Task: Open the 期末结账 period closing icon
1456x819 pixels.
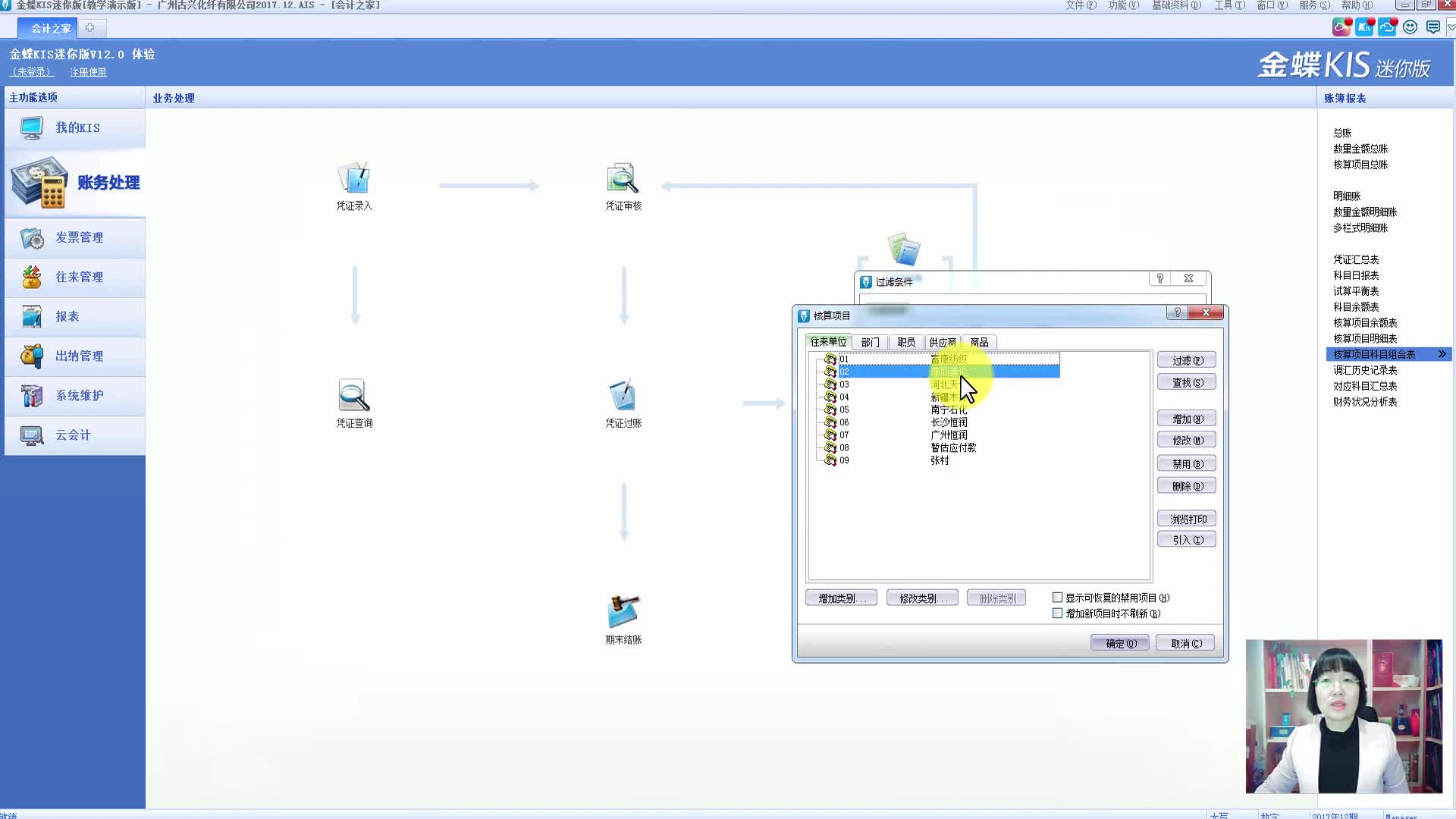Action: 623,612
